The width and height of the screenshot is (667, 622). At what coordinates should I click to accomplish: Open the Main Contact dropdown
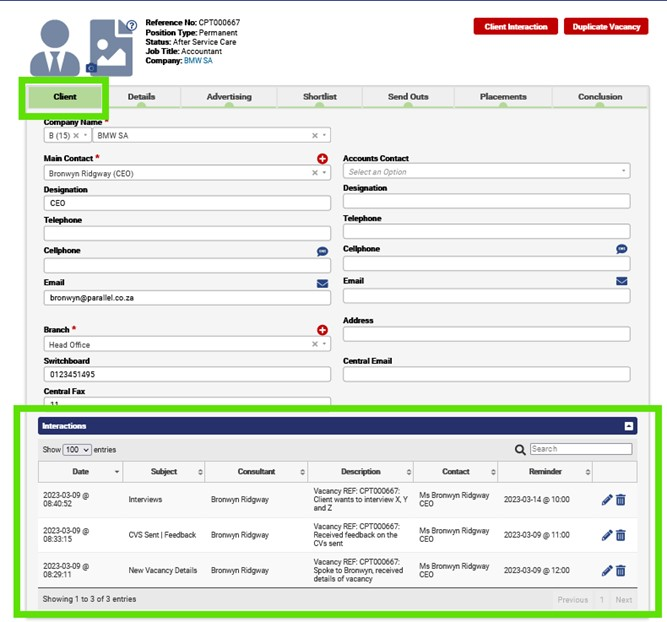(x=324, y=173)
